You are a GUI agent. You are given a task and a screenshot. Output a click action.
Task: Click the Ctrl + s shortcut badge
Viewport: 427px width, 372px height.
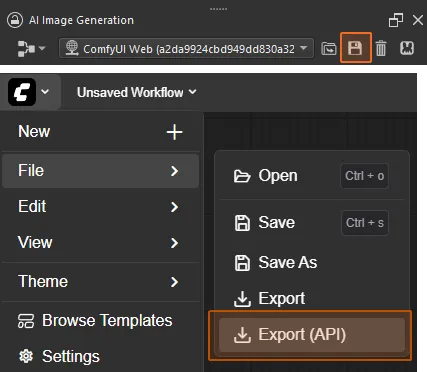[x=365, y=223]
